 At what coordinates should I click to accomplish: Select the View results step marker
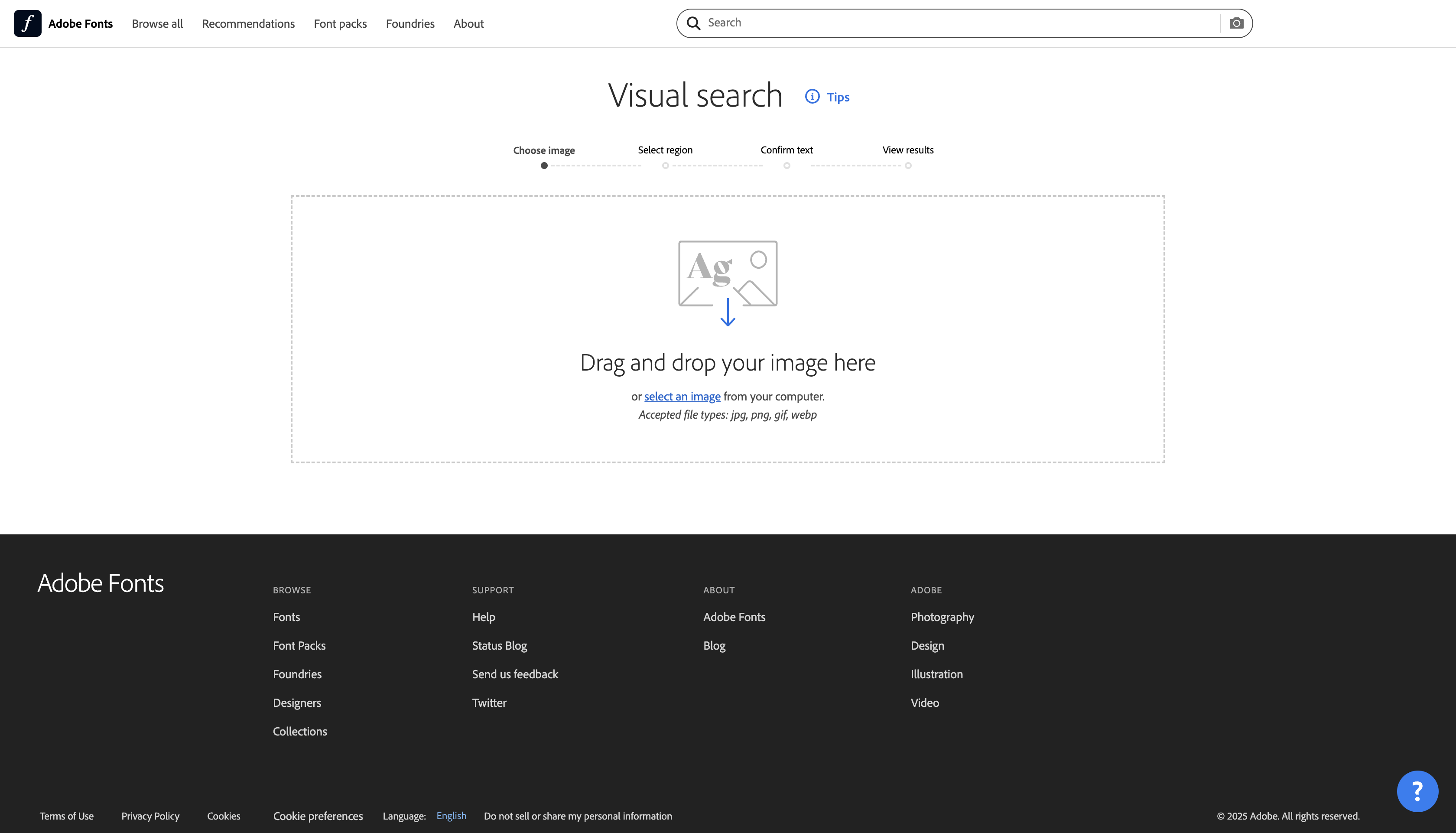coord(907,165)
